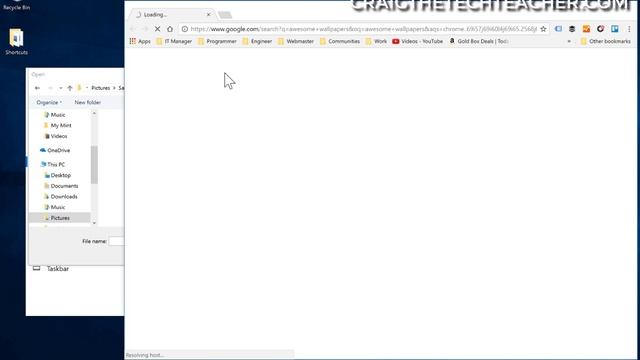Viewport: 640px width, 360px height.
Task: Open a new Chrome tab
Action: pos(225,15)
